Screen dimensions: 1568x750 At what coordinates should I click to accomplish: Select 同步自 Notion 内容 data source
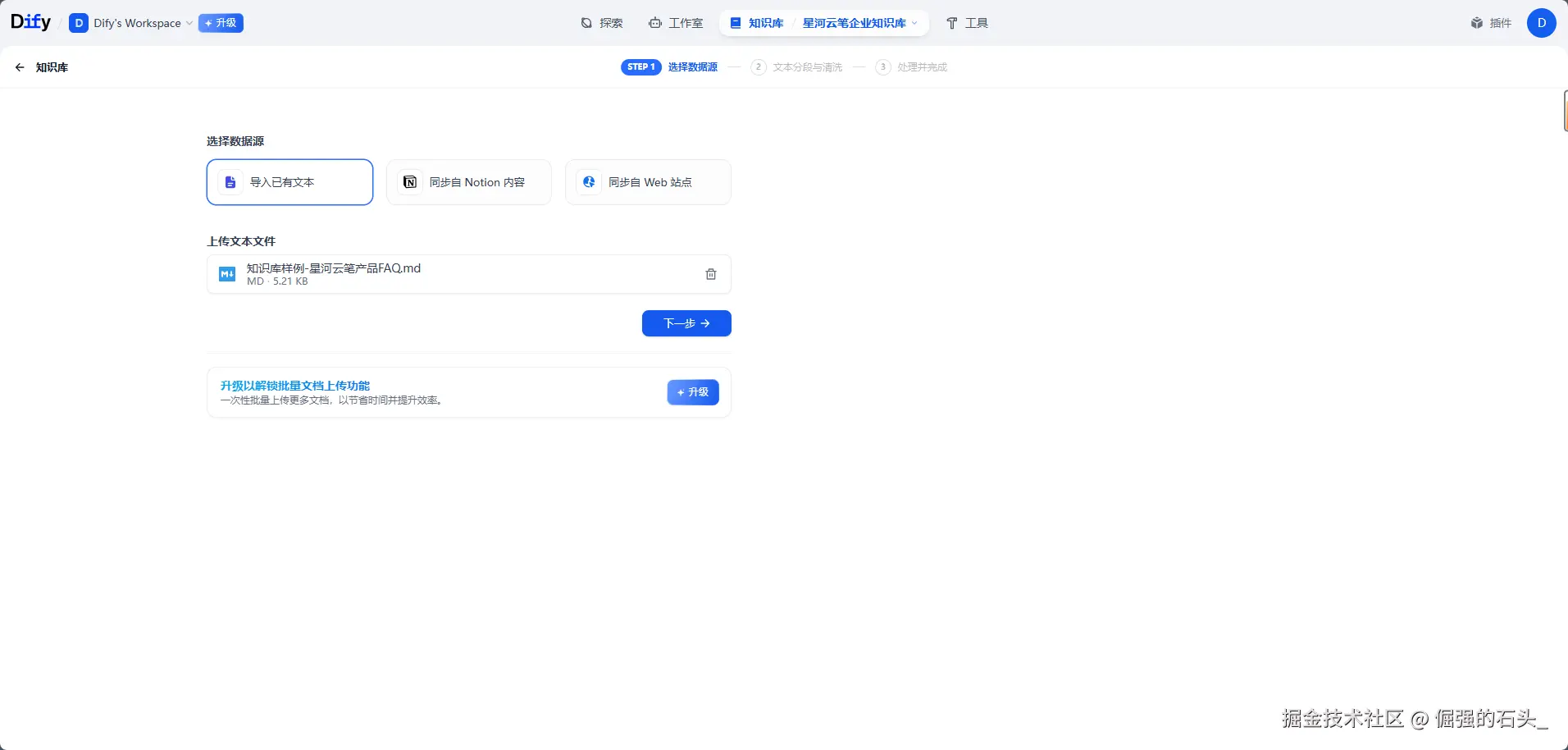click(469, 182)
